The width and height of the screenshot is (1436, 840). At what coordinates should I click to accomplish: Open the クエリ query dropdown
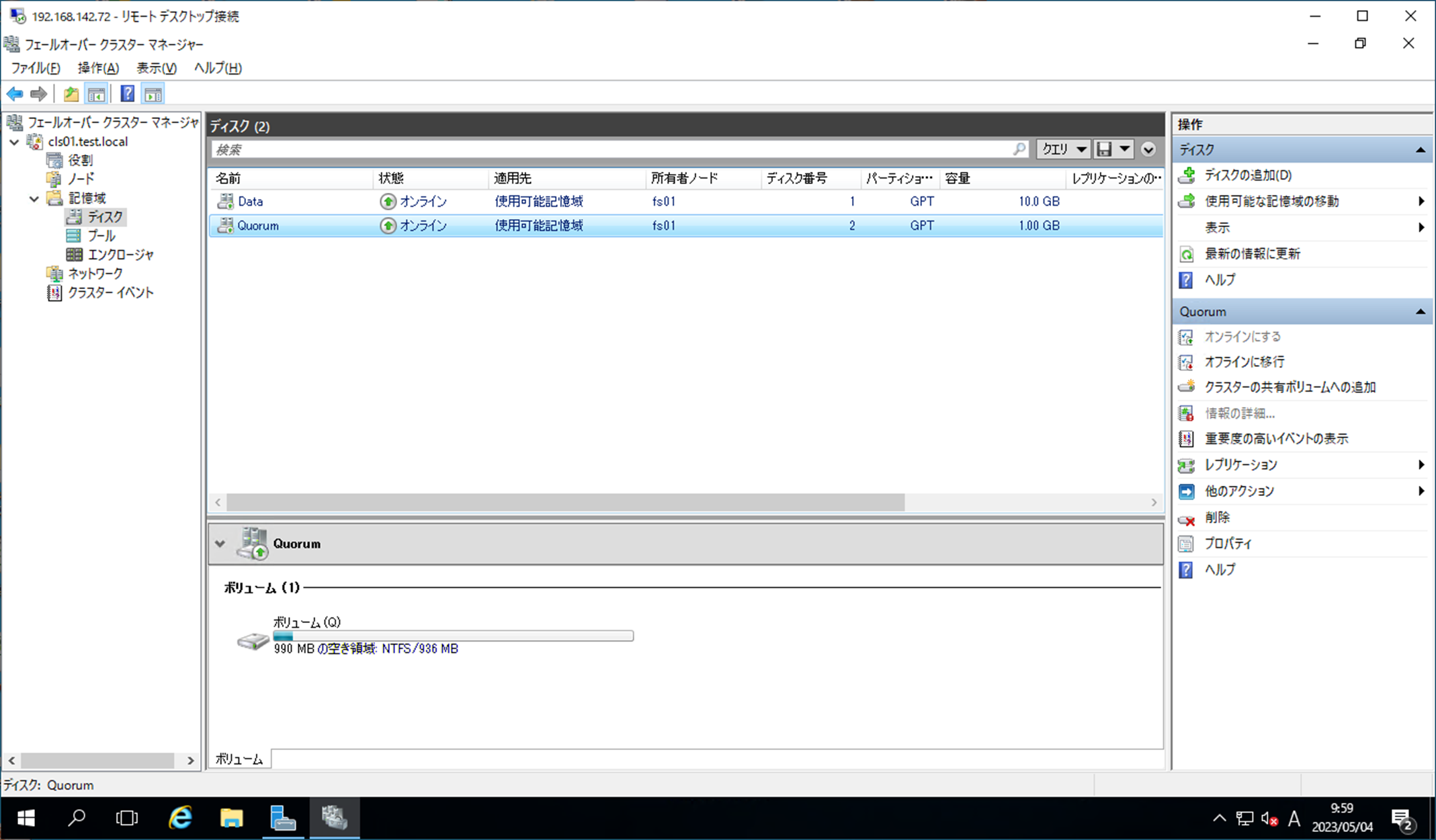(1063, 149)
